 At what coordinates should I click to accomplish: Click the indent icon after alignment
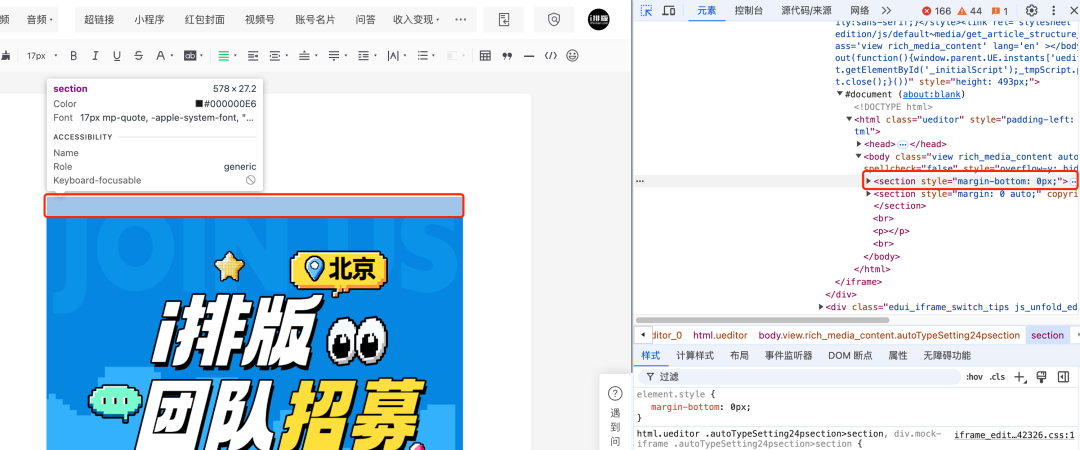(253, 56)
